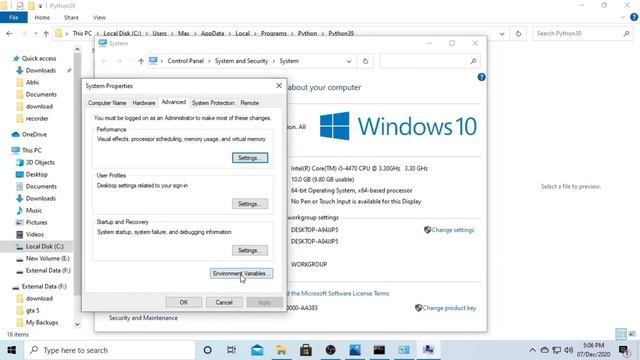The width and height of the screenshot is (640, 360).
Task: Select New Volume (E:) drive
Action: 47,258
